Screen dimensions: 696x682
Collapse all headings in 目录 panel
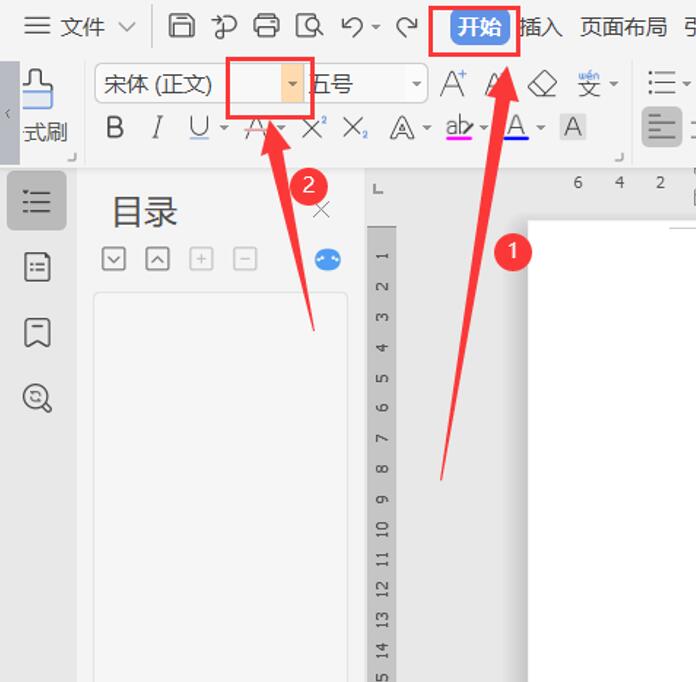158,258
